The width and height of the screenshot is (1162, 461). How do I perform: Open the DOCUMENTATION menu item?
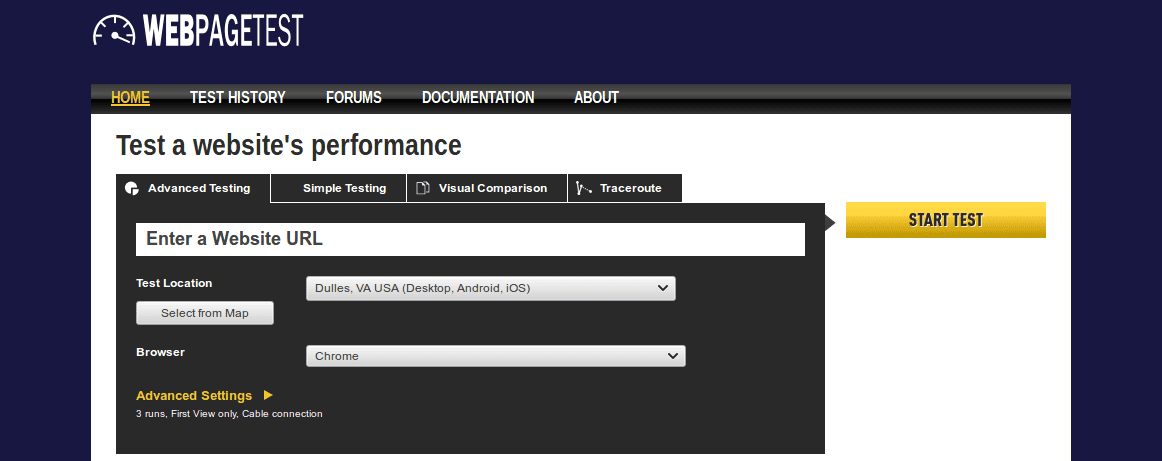[478, 98]
